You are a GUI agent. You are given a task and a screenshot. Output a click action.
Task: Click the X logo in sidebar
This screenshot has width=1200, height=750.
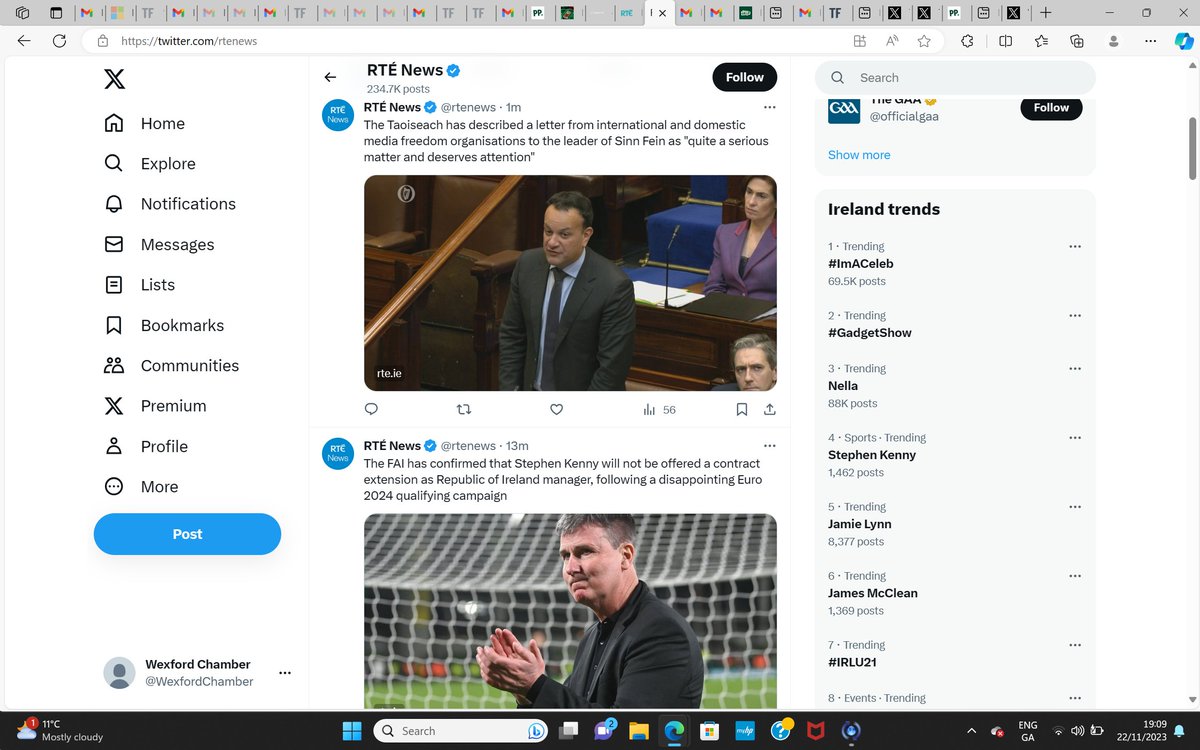point(114,78)
